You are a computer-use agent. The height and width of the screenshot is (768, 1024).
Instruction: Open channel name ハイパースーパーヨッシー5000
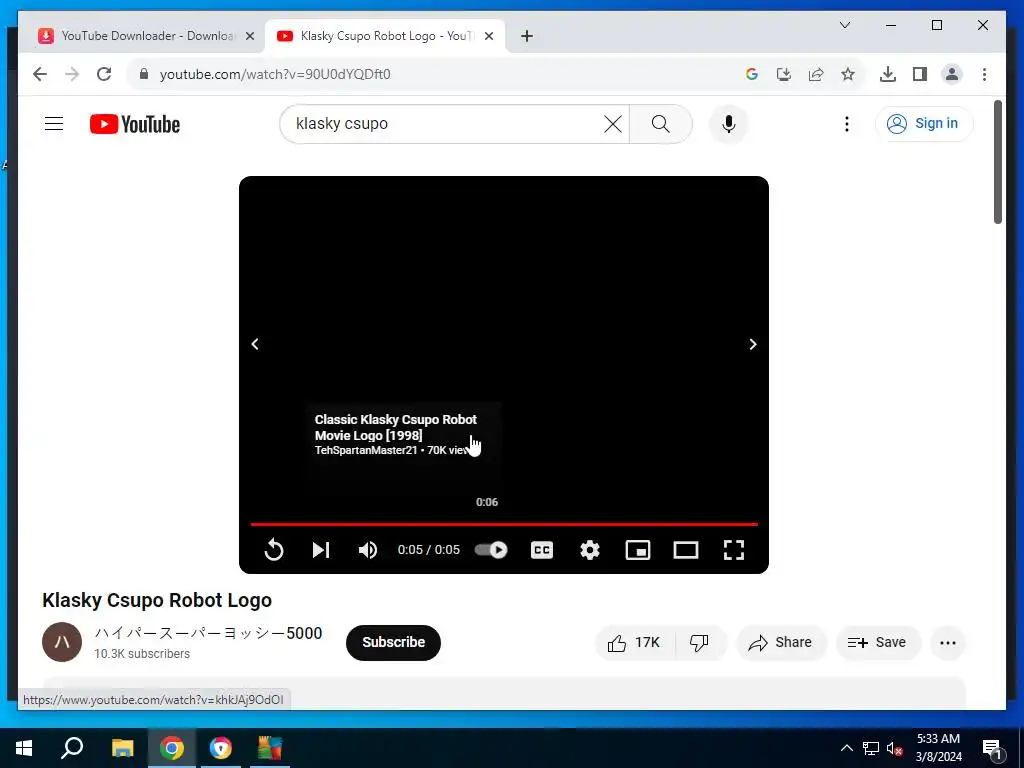208,633
